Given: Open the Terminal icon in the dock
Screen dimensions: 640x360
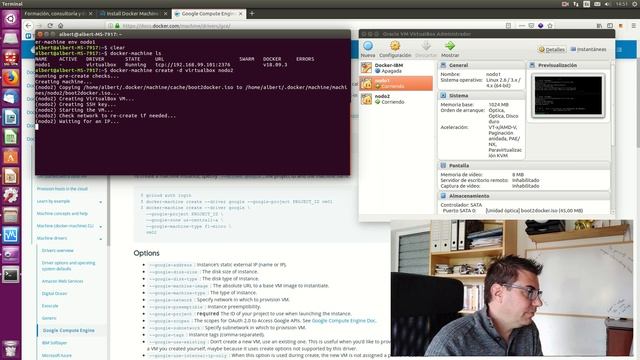Looking at the screenshot, I should pyautogui.click(x=11, y=275).
